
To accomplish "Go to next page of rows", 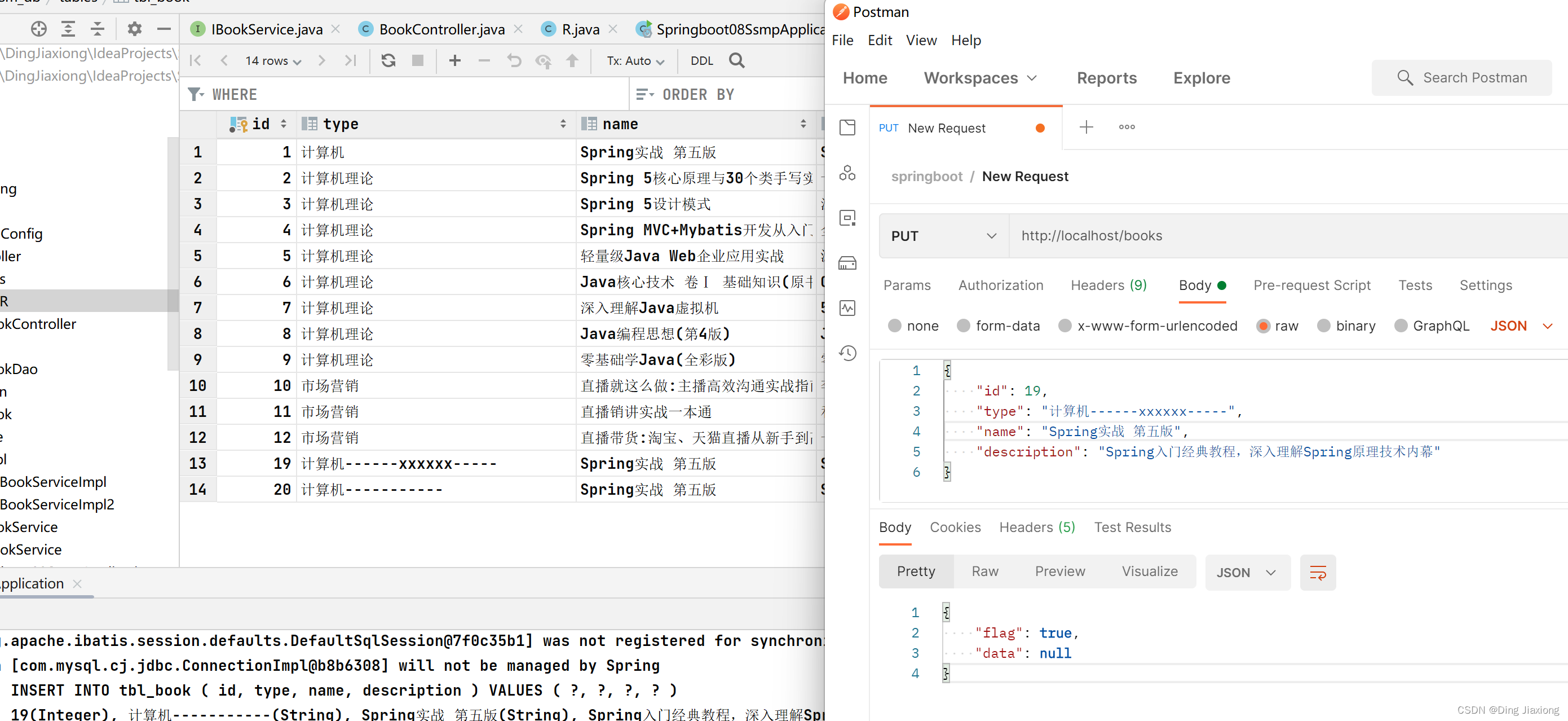I will 321,60.
